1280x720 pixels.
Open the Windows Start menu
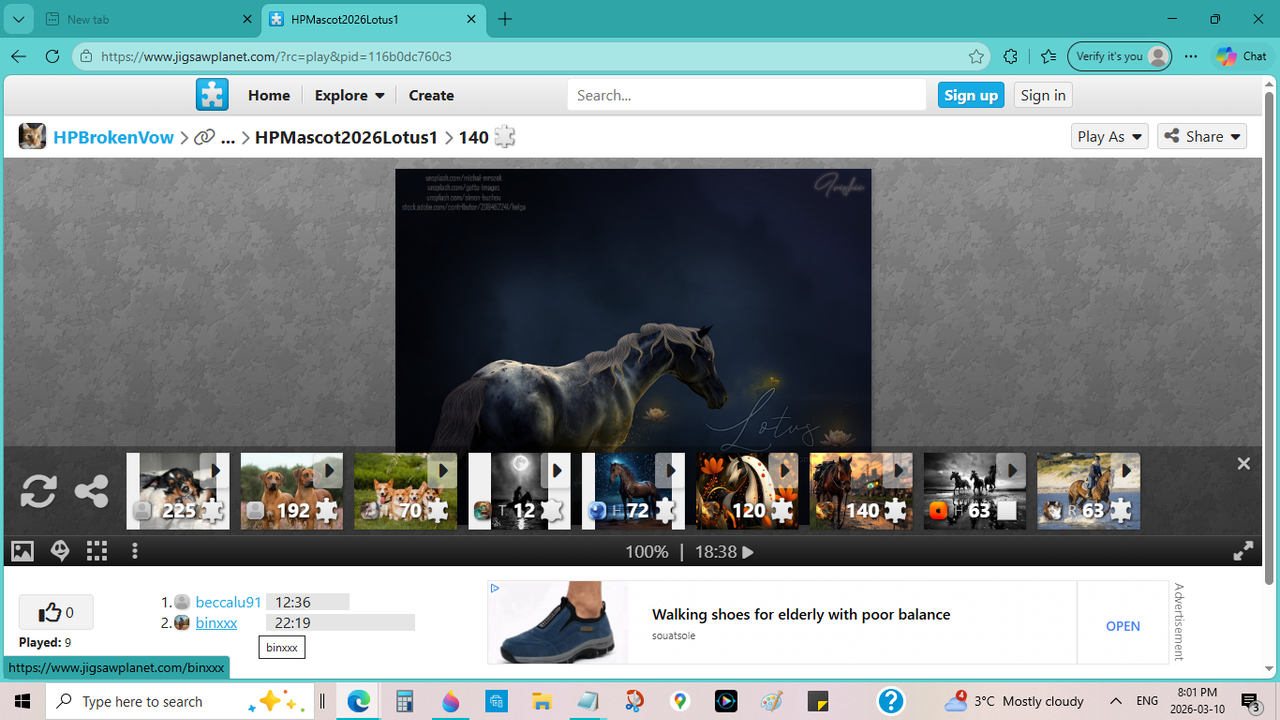click(22, 701)
